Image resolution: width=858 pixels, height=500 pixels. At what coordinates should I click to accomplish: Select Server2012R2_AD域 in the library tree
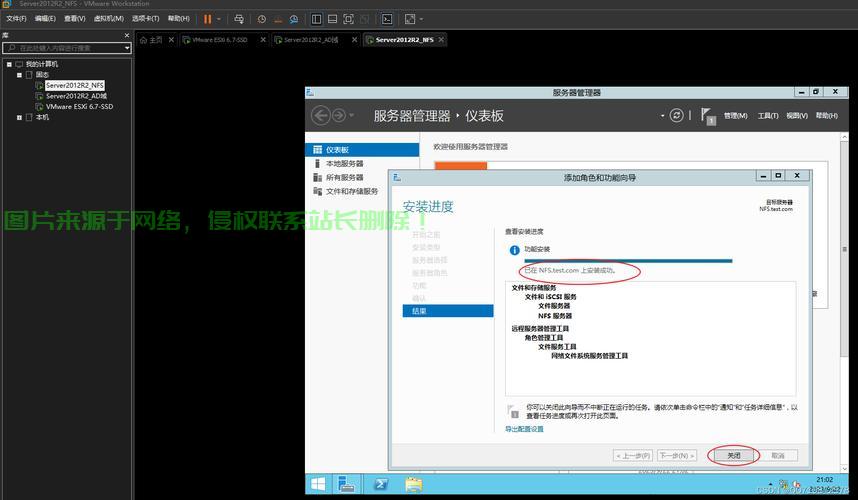pos(76,96)
